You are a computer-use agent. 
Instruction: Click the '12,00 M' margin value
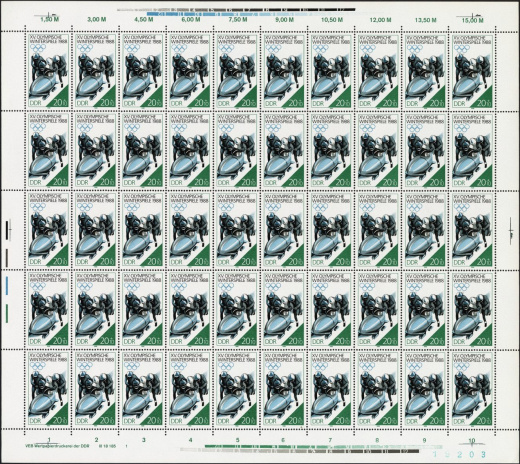(x=380, y=20)
